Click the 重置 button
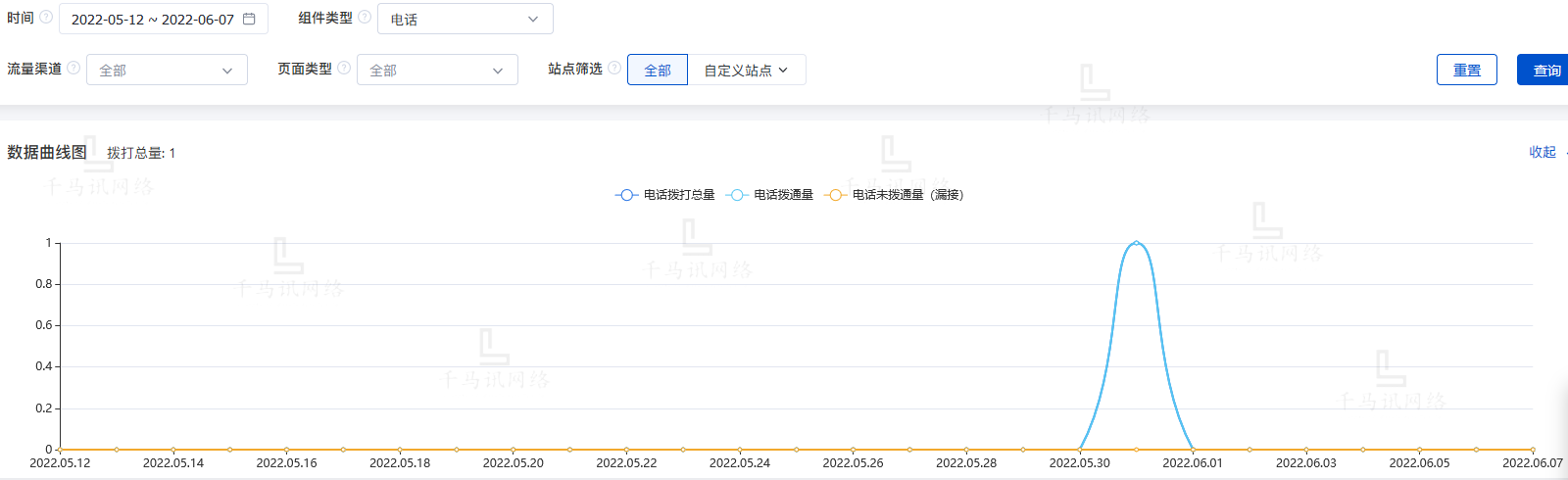This screenshot has width=1568, height=480. pyautogui.click(x=1466, y=70)
